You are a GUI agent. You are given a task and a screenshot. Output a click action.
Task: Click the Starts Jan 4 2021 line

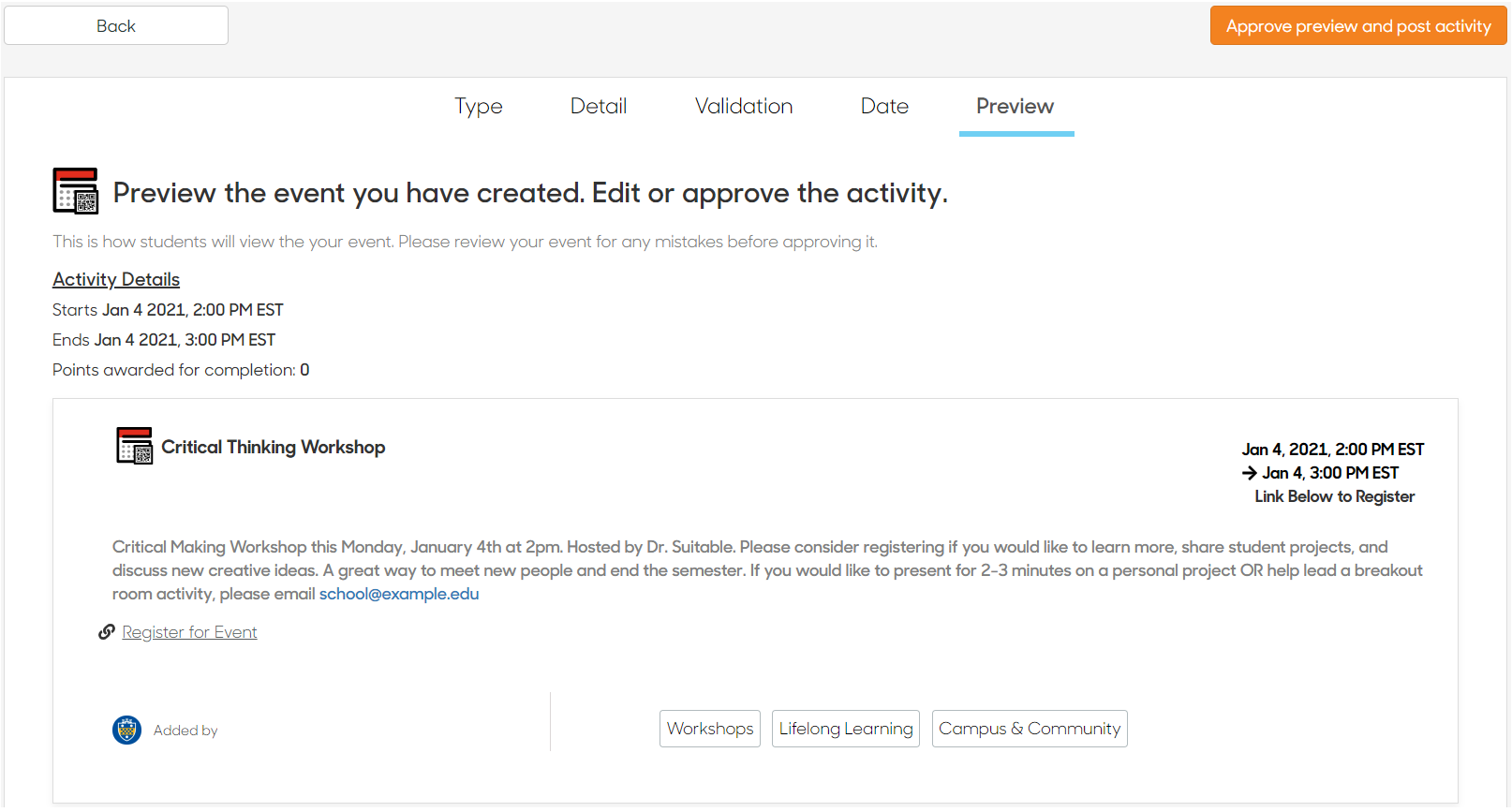coord(168,310)
